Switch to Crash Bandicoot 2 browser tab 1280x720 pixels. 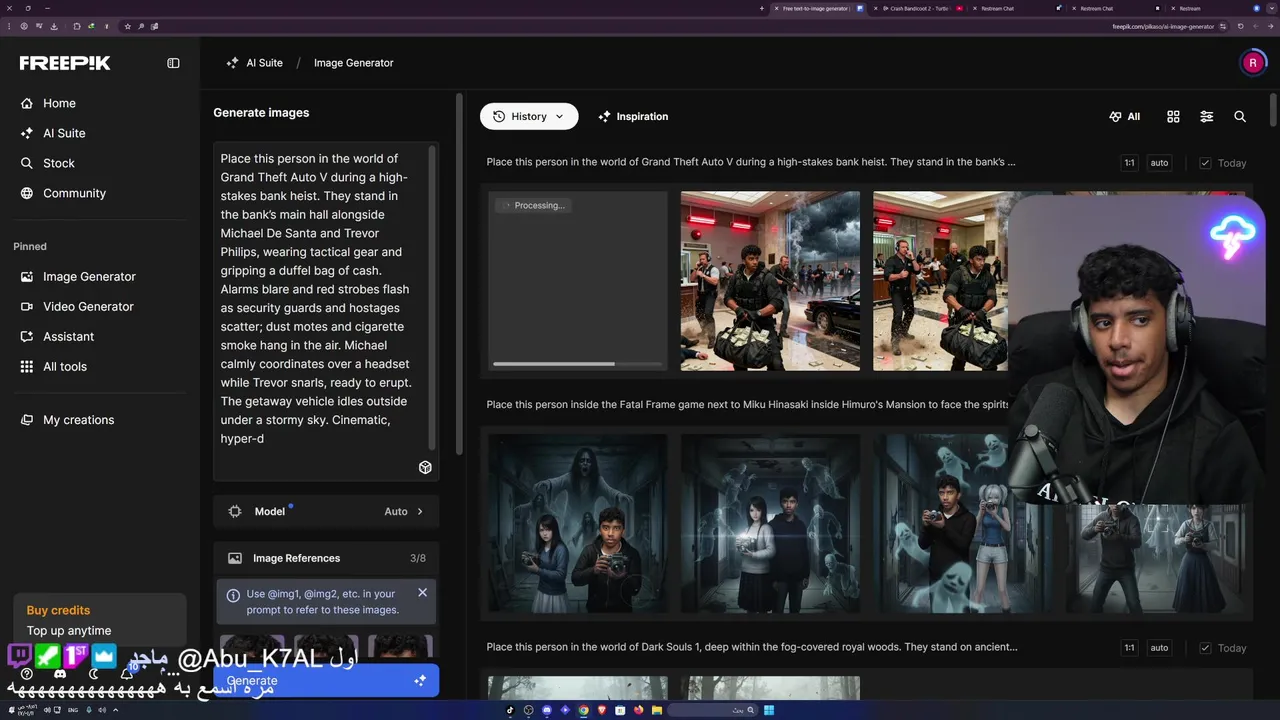tap(920, 8)
